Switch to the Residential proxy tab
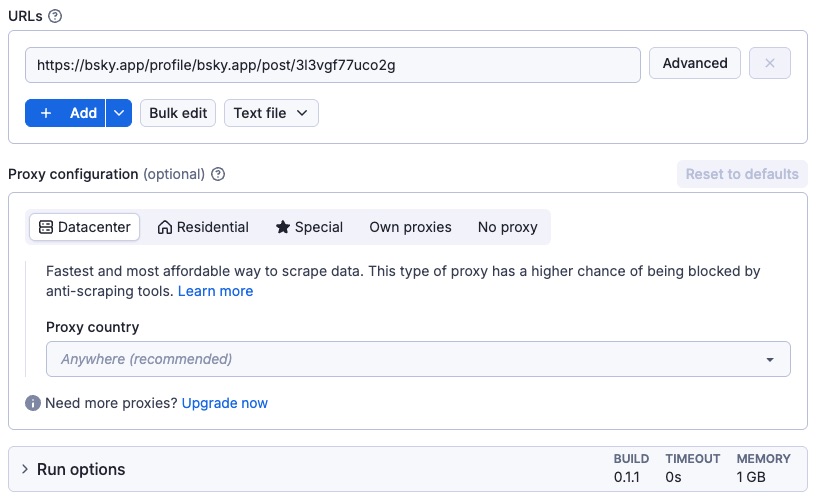This screenshot has height=501, width=821. tap(203, 227)
